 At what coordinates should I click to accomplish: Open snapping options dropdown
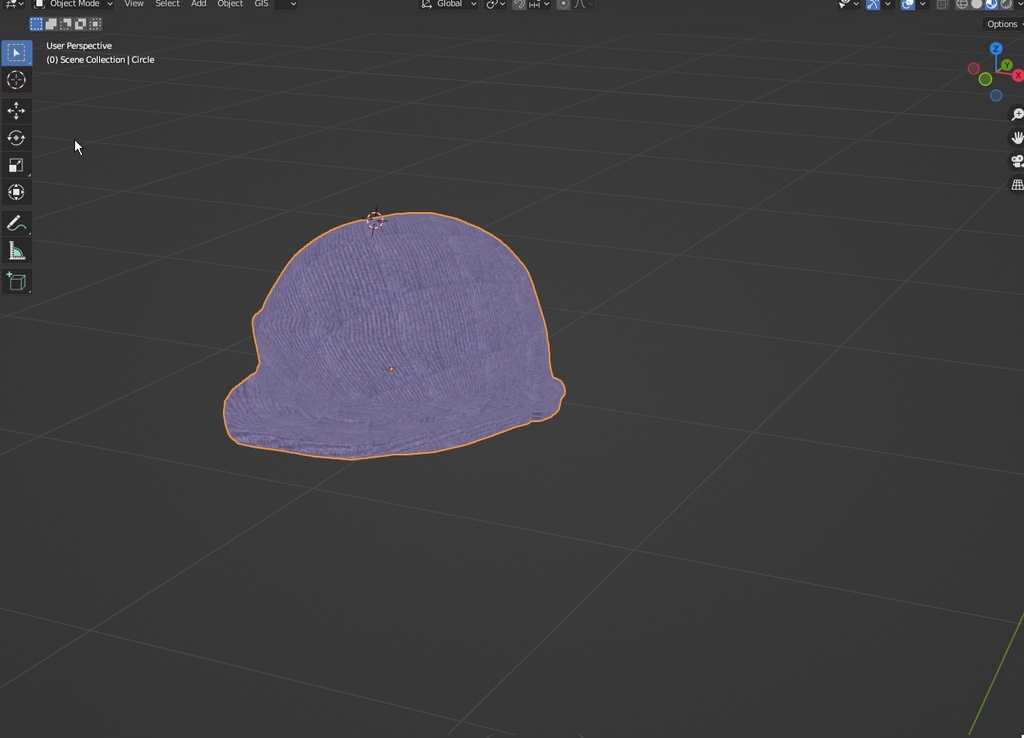[x=539, y=4]
